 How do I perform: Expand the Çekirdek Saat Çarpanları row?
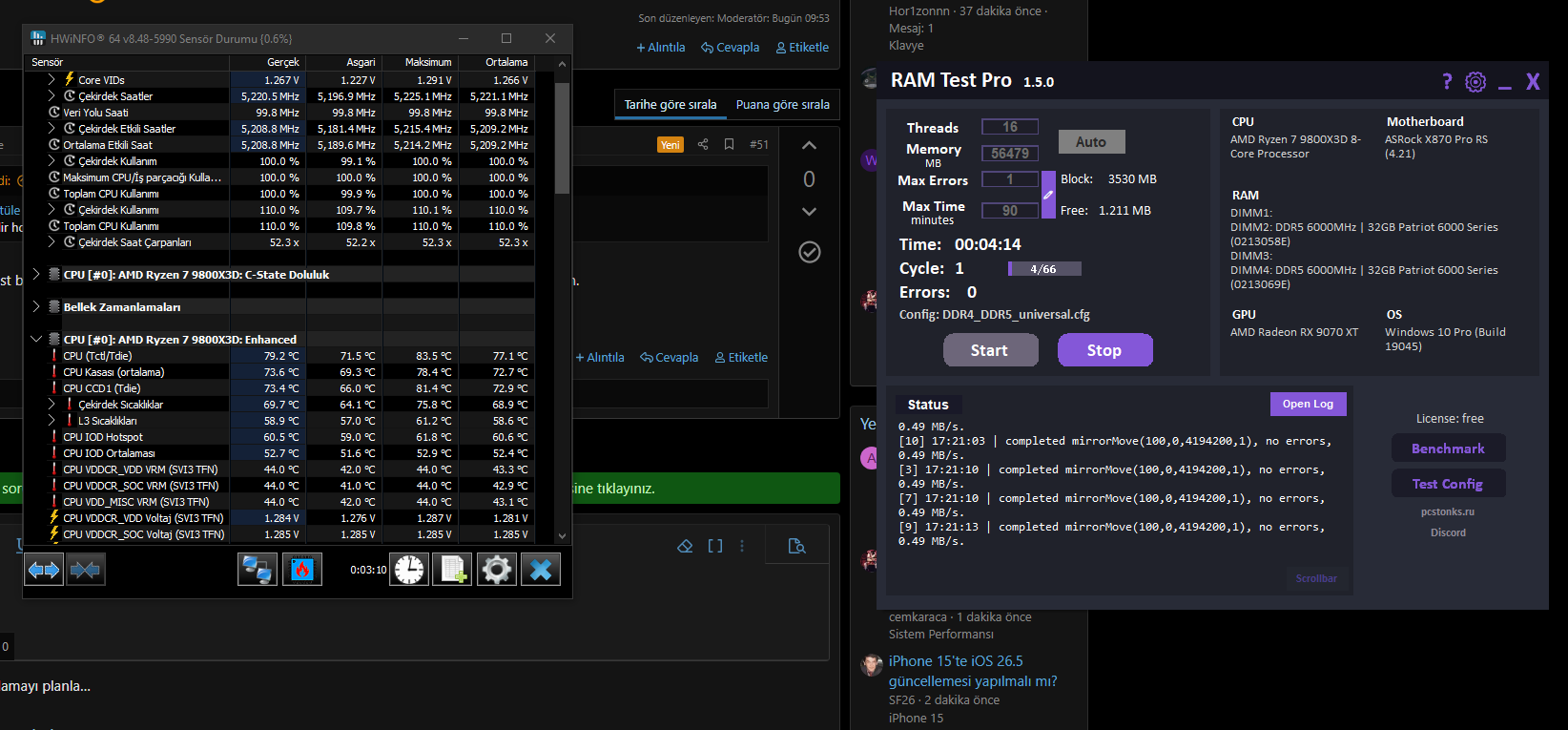coord(52,242)
